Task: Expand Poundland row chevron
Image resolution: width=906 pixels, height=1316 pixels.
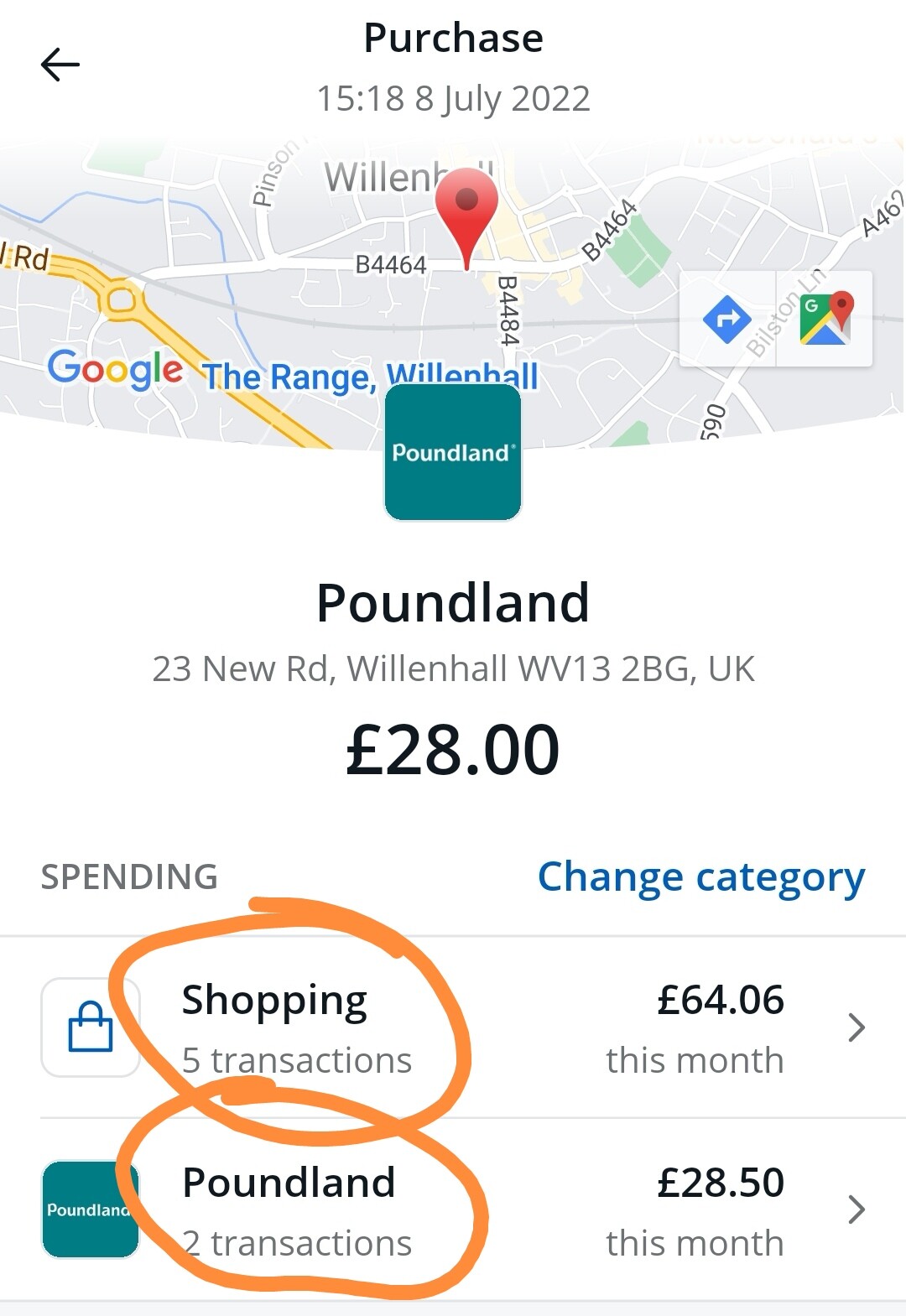Action: (856, 1209)
